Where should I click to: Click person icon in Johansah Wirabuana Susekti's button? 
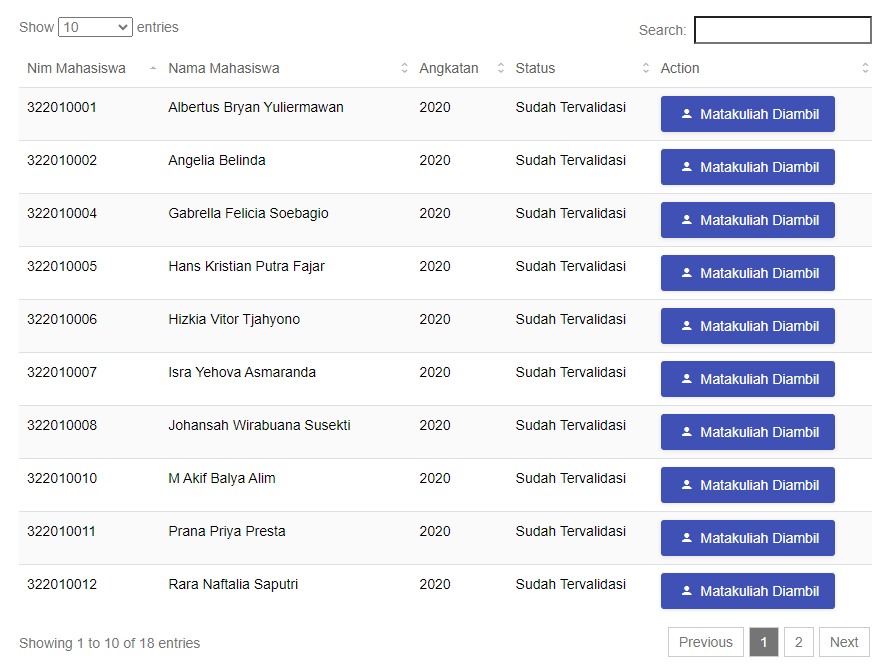pos(686,431)
